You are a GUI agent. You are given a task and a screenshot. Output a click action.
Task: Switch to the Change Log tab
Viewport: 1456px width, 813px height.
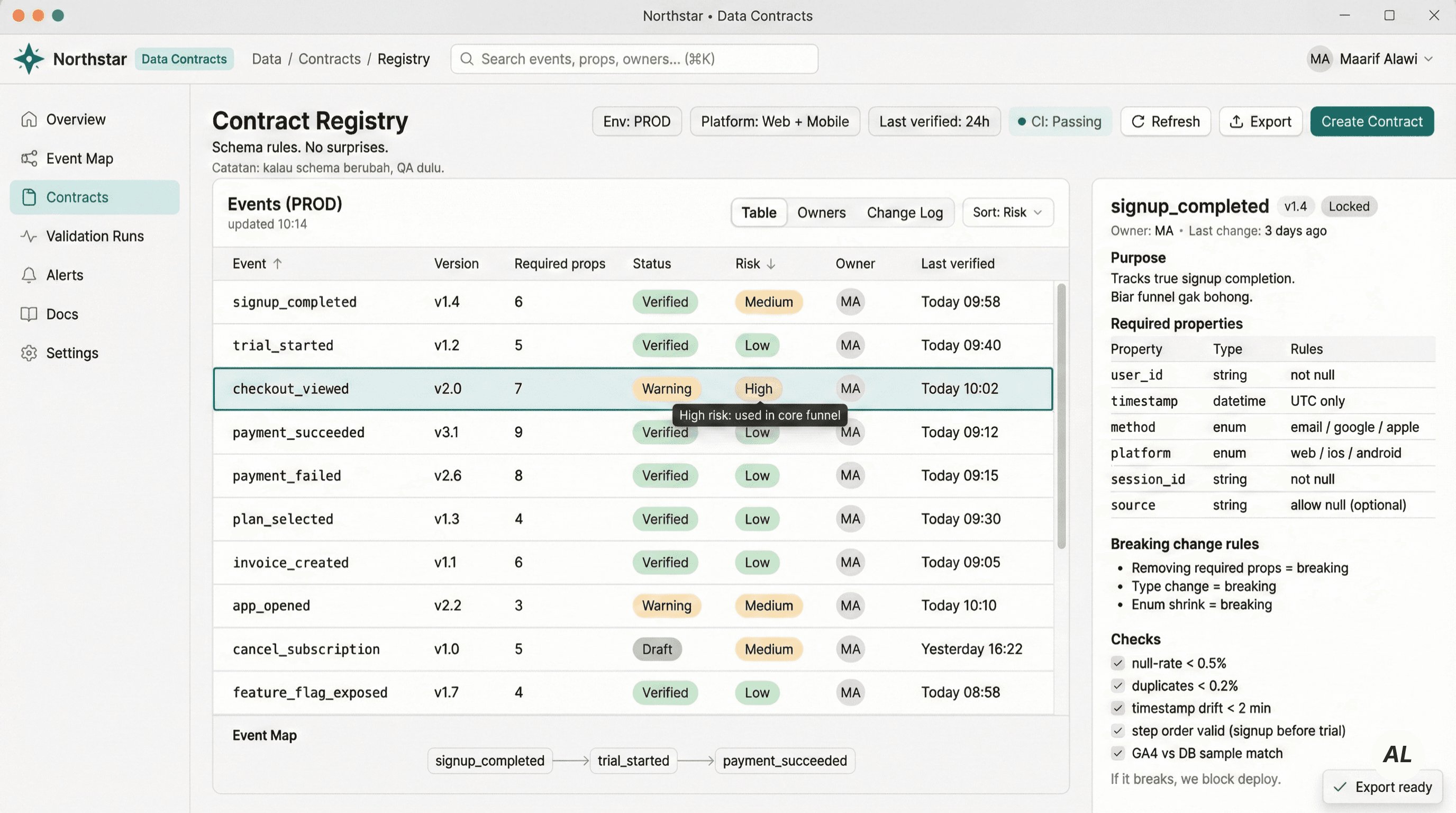tap(904, 213)
